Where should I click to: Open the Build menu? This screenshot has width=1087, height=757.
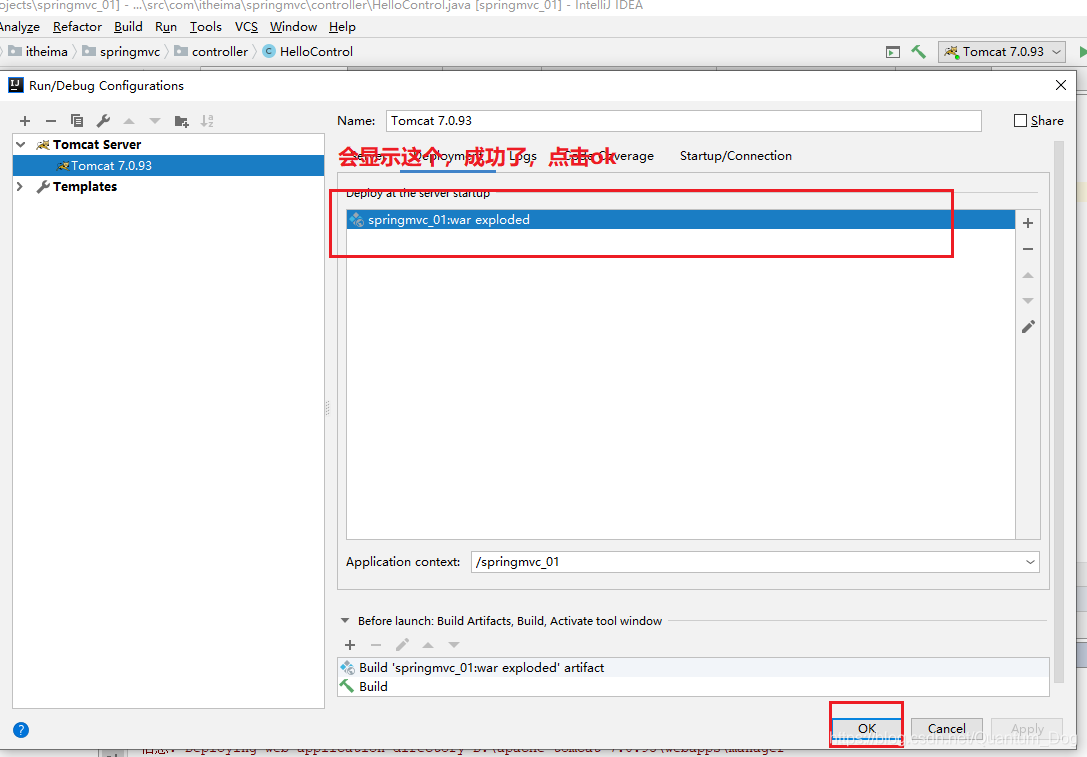tap(128, 27)
